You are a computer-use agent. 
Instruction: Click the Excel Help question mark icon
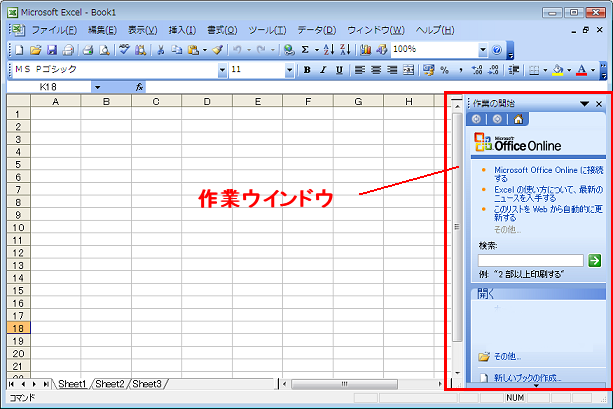pyautogui.click(x=496, y=50)
